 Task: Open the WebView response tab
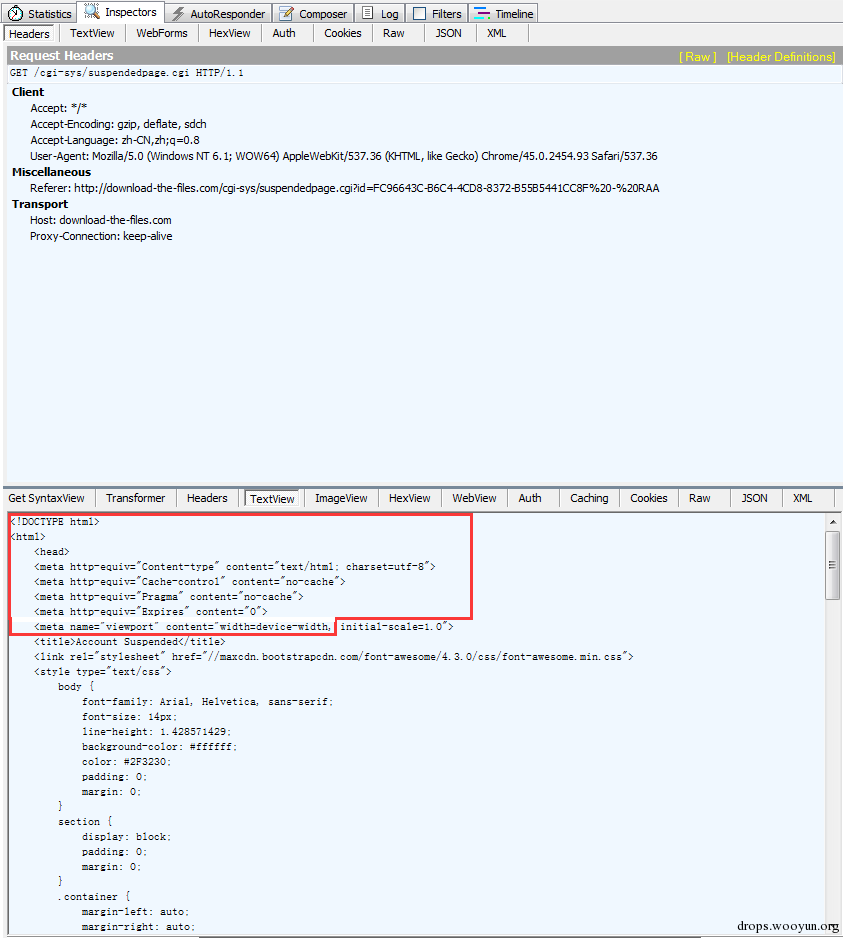coord(474,498)
